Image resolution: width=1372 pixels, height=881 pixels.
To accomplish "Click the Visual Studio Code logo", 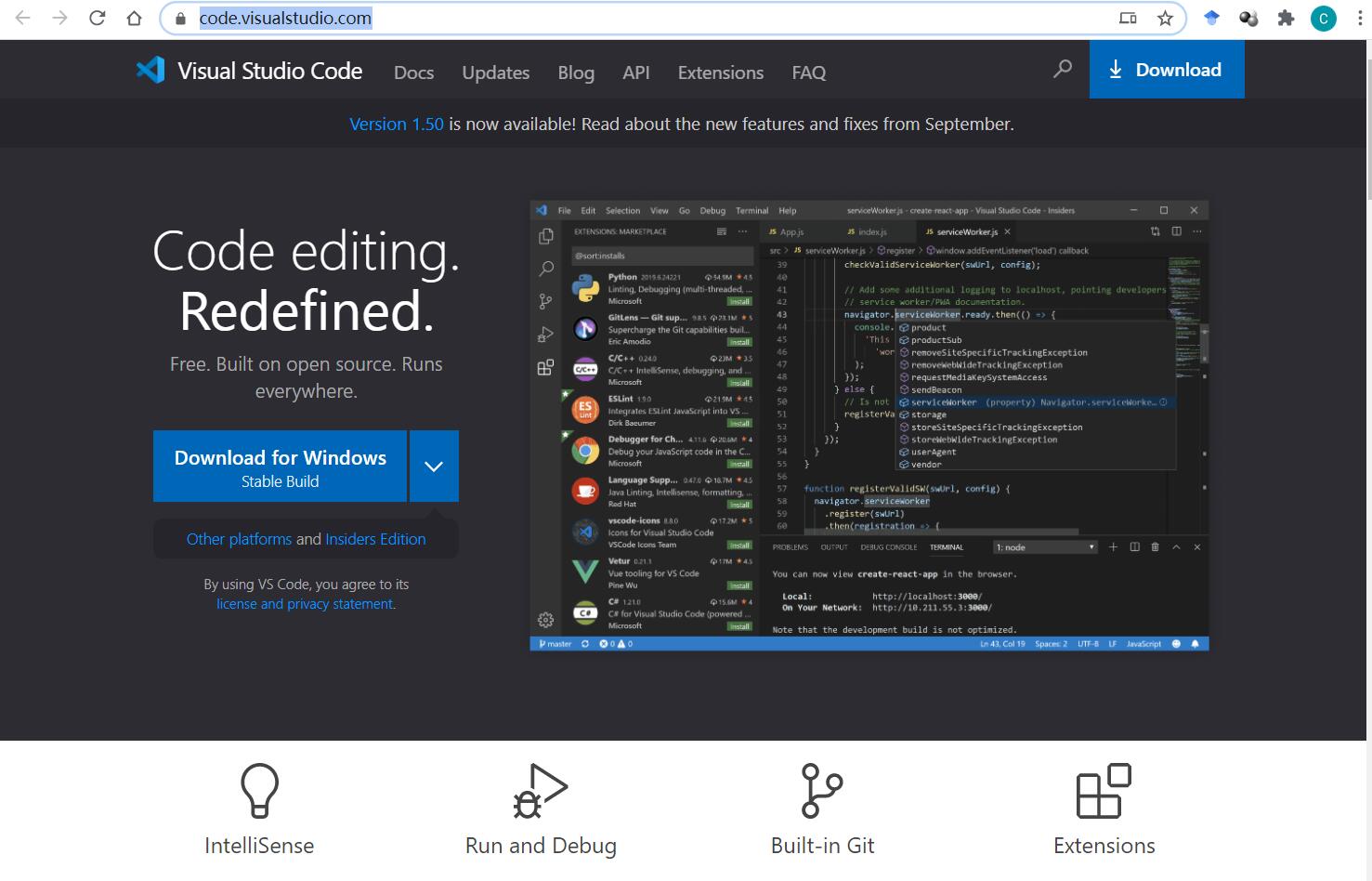I will coord(150,70).
